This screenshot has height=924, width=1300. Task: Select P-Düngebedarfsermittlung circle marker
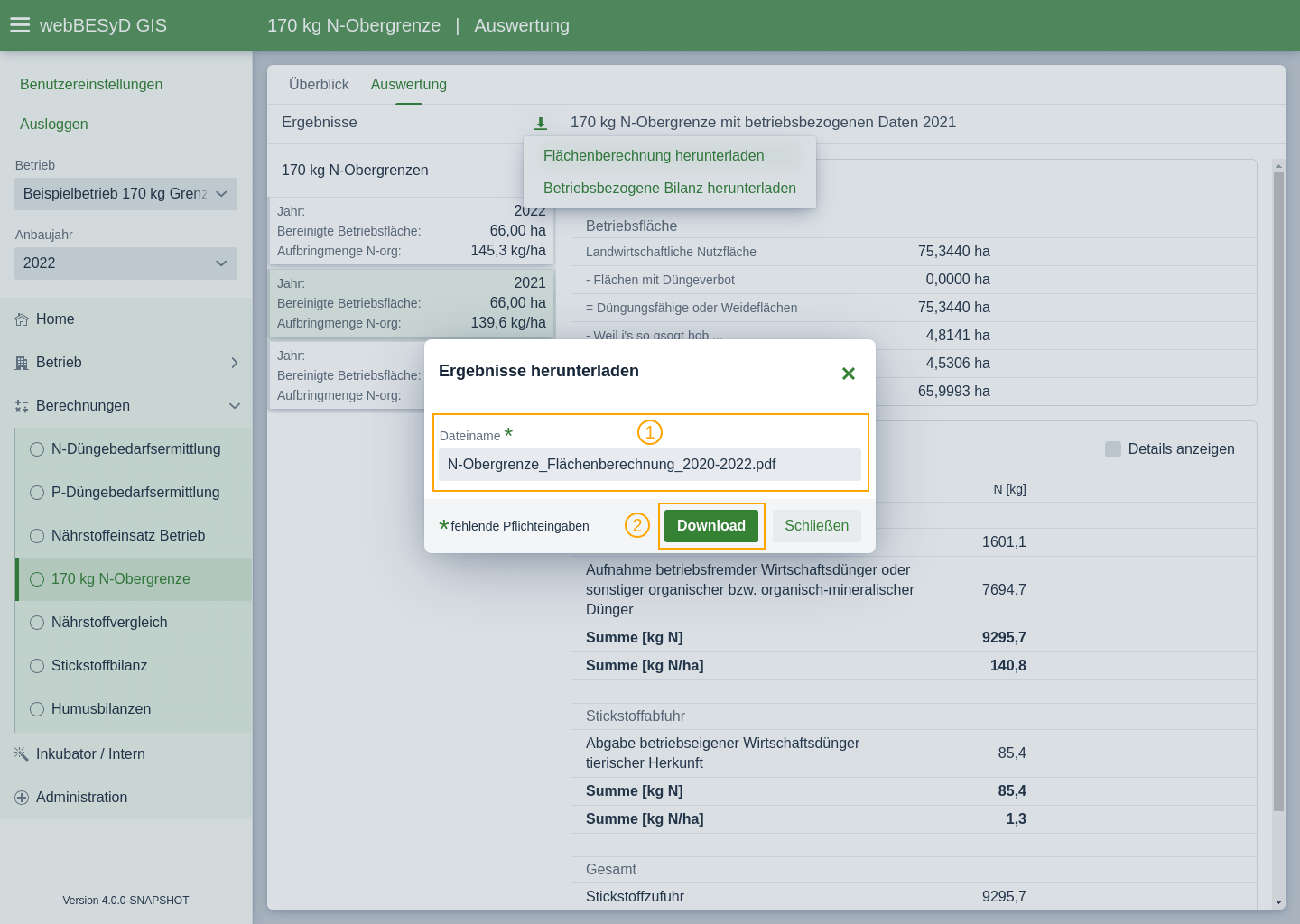tap(37, 493)
